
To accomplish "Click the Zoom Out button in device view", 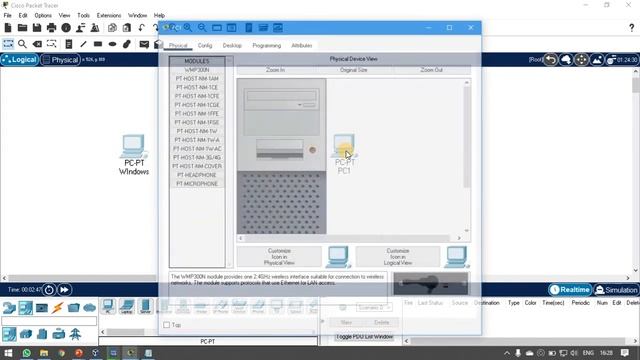I will click(431, 70).
